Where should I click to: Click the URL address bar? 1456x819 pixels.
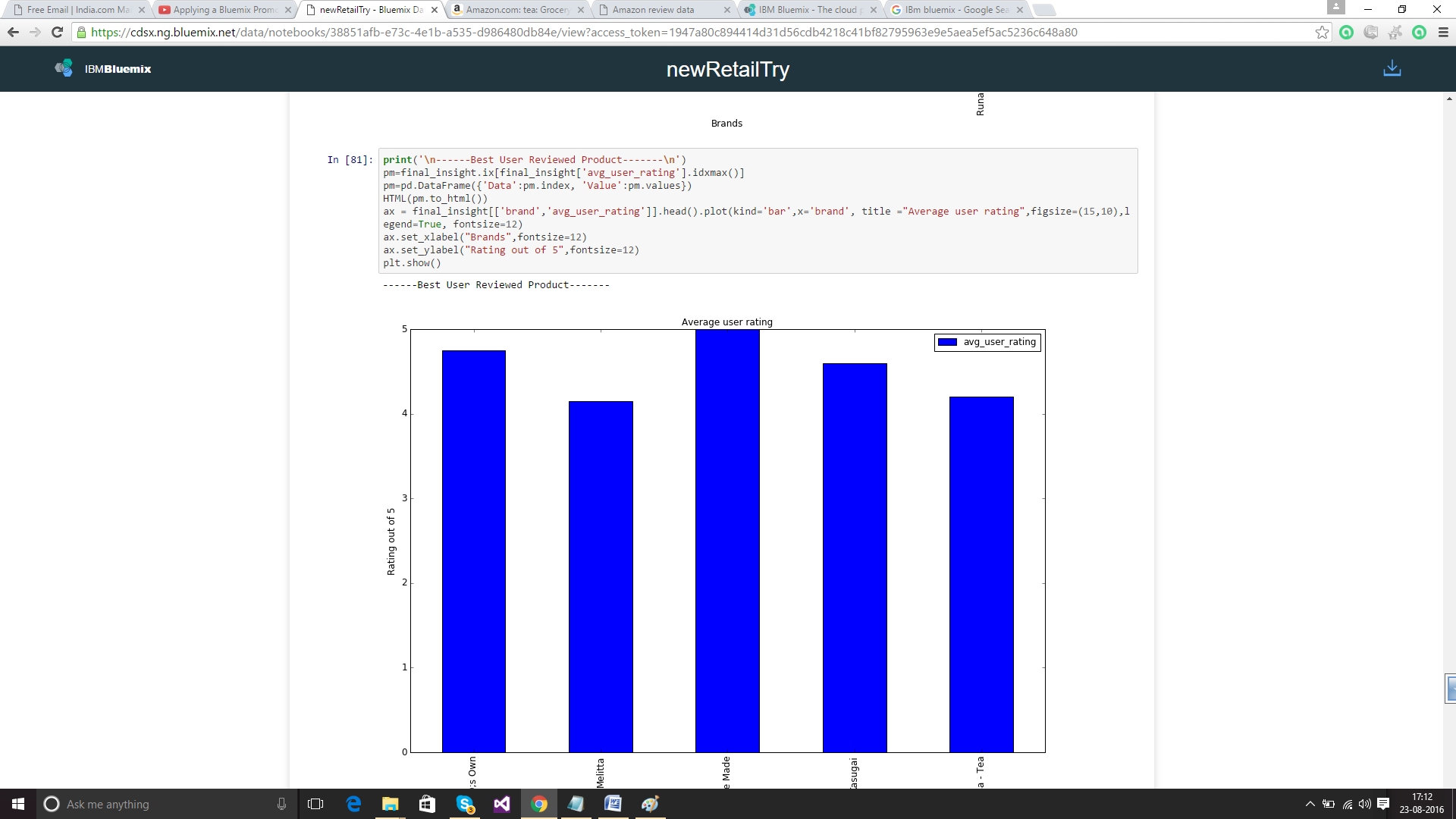tap(682, 32)
